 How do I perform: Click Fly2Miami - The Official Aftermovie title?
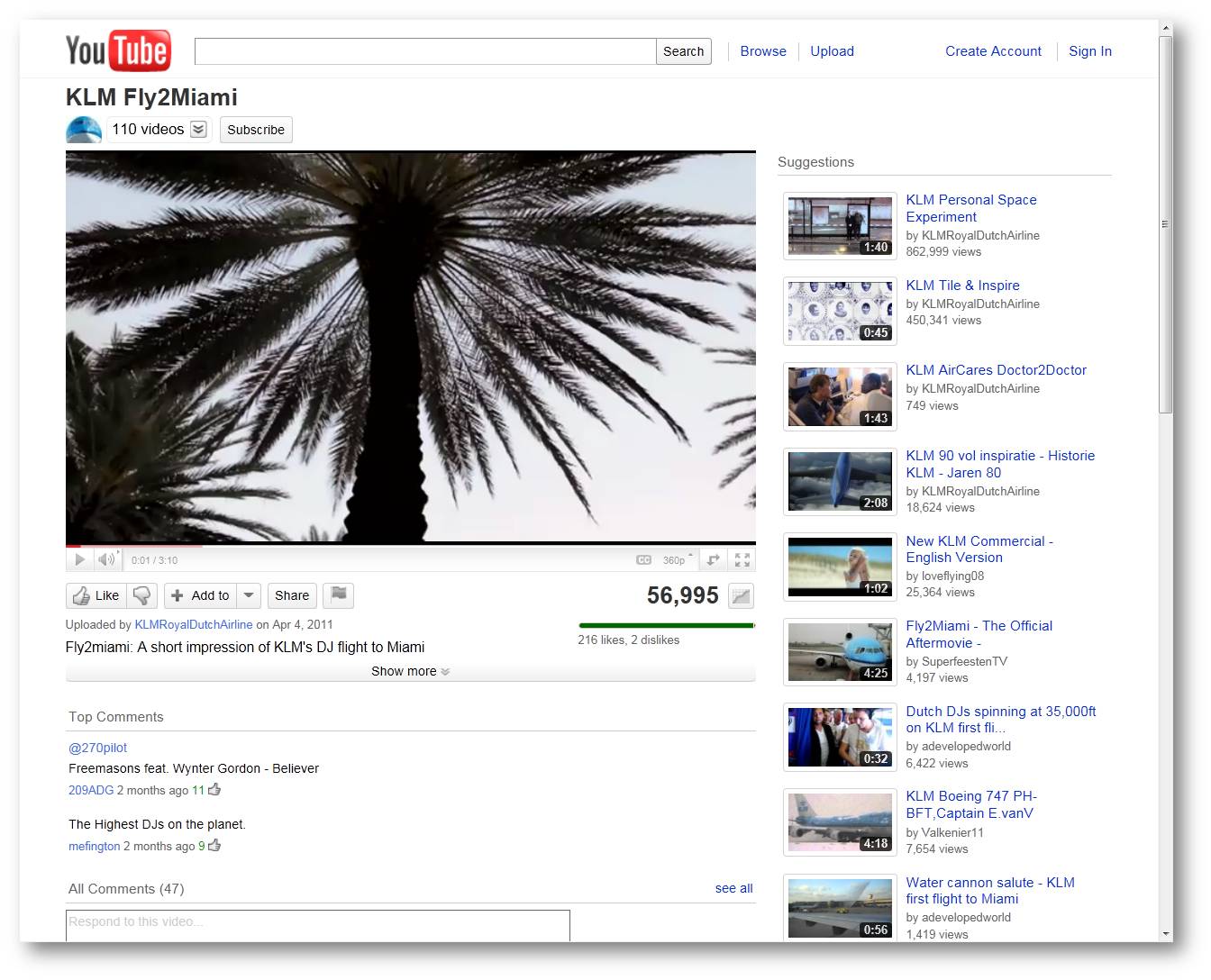979,634
